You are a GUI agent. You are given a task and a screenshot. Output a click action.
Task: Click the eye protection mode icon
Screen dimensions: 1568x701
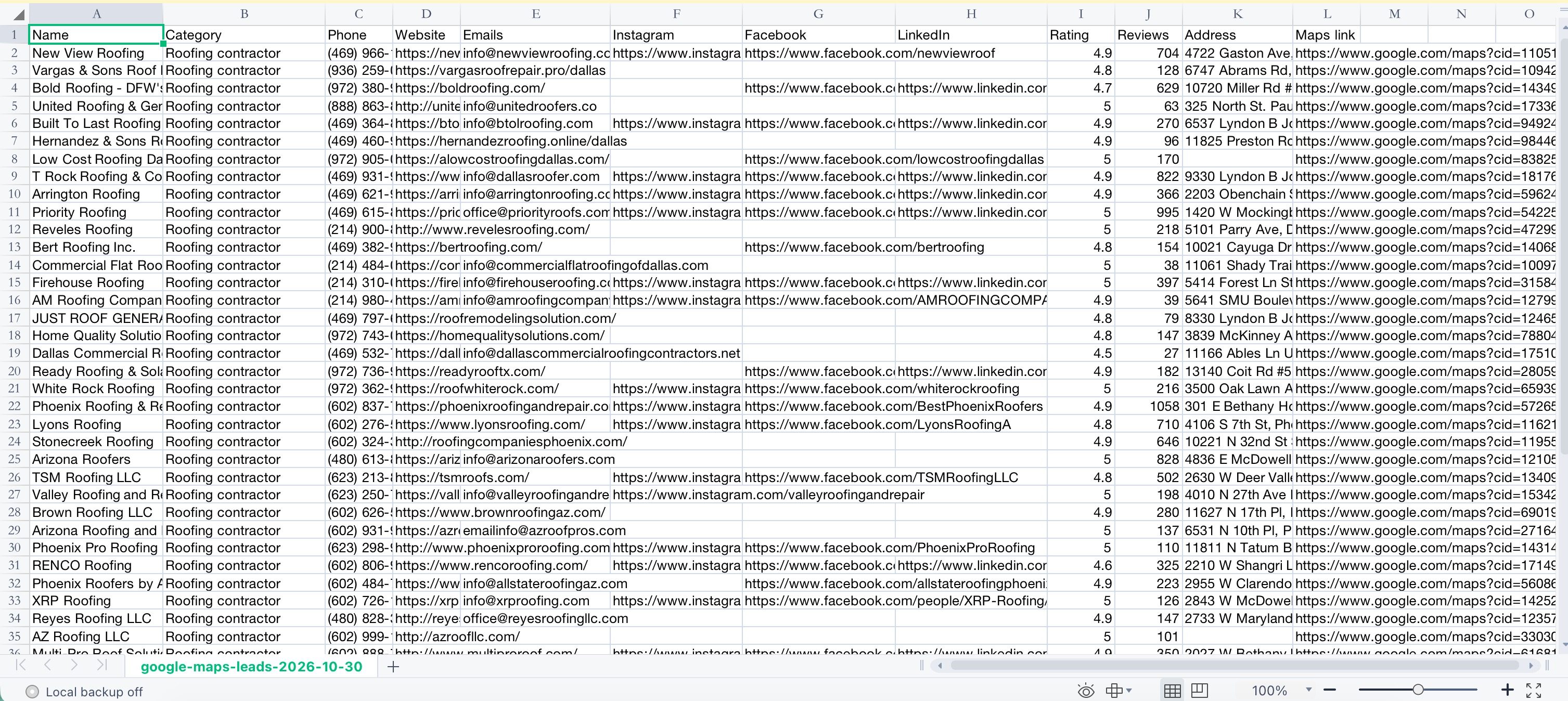click(1086, 691)
